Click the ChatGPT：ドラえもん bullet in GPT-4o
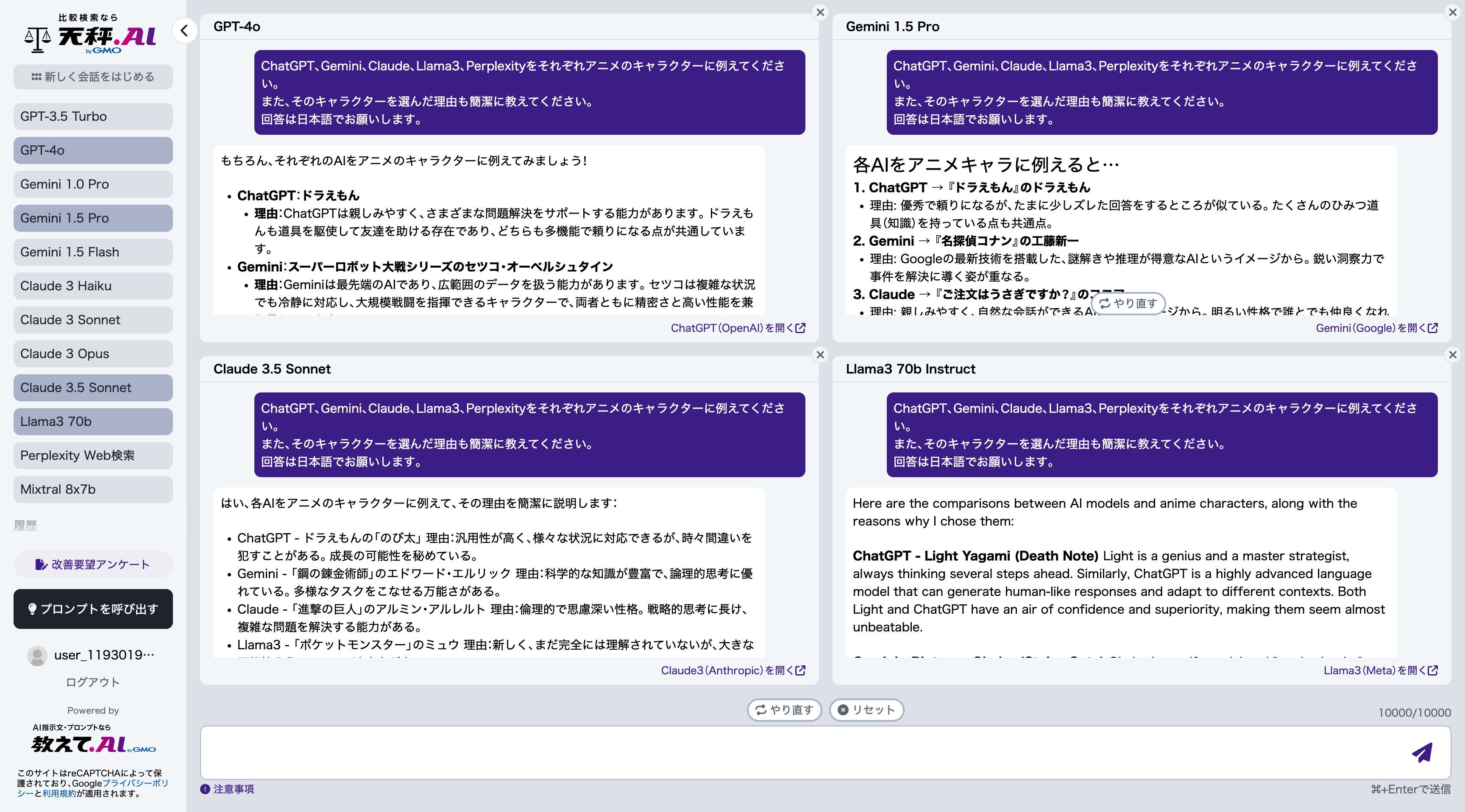Viewport: 1465px width, 812px height. [298, 196]
